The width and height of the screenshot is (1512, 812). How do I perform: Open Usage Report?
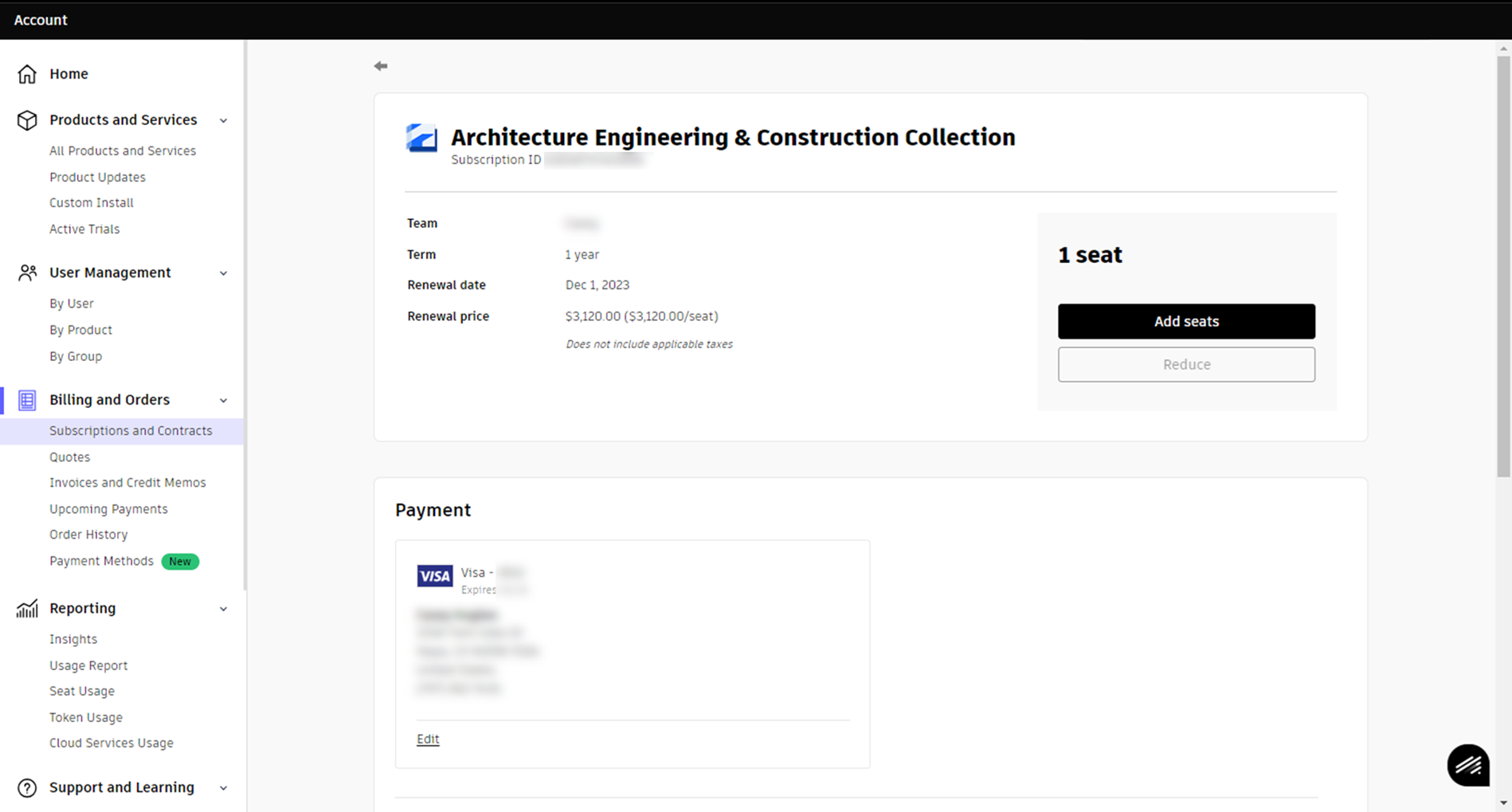(x=88, y=665)
